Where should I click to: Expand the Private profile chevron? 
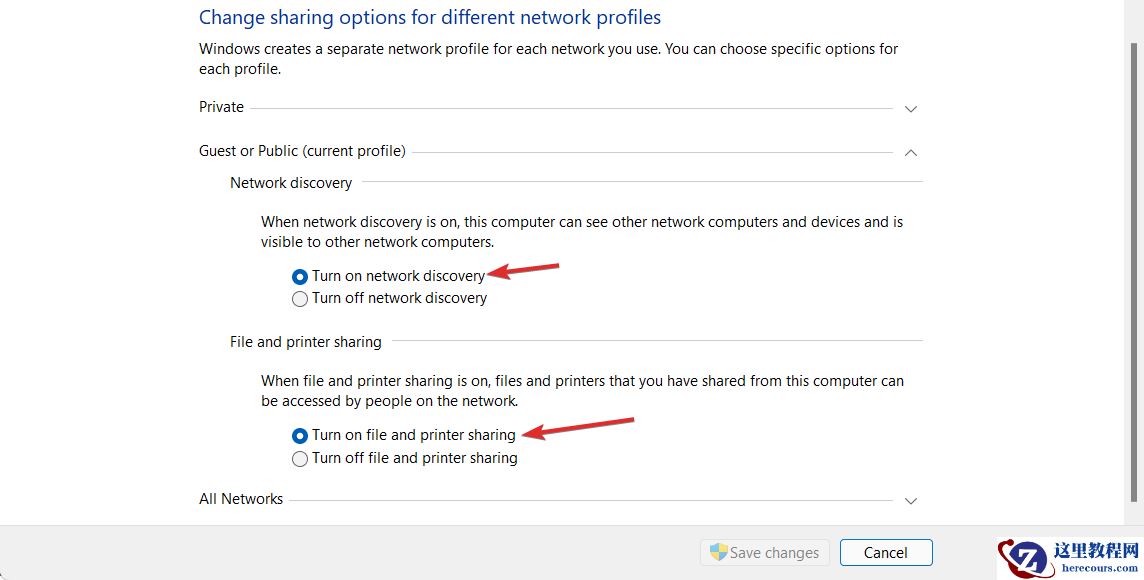click(910, 108)
